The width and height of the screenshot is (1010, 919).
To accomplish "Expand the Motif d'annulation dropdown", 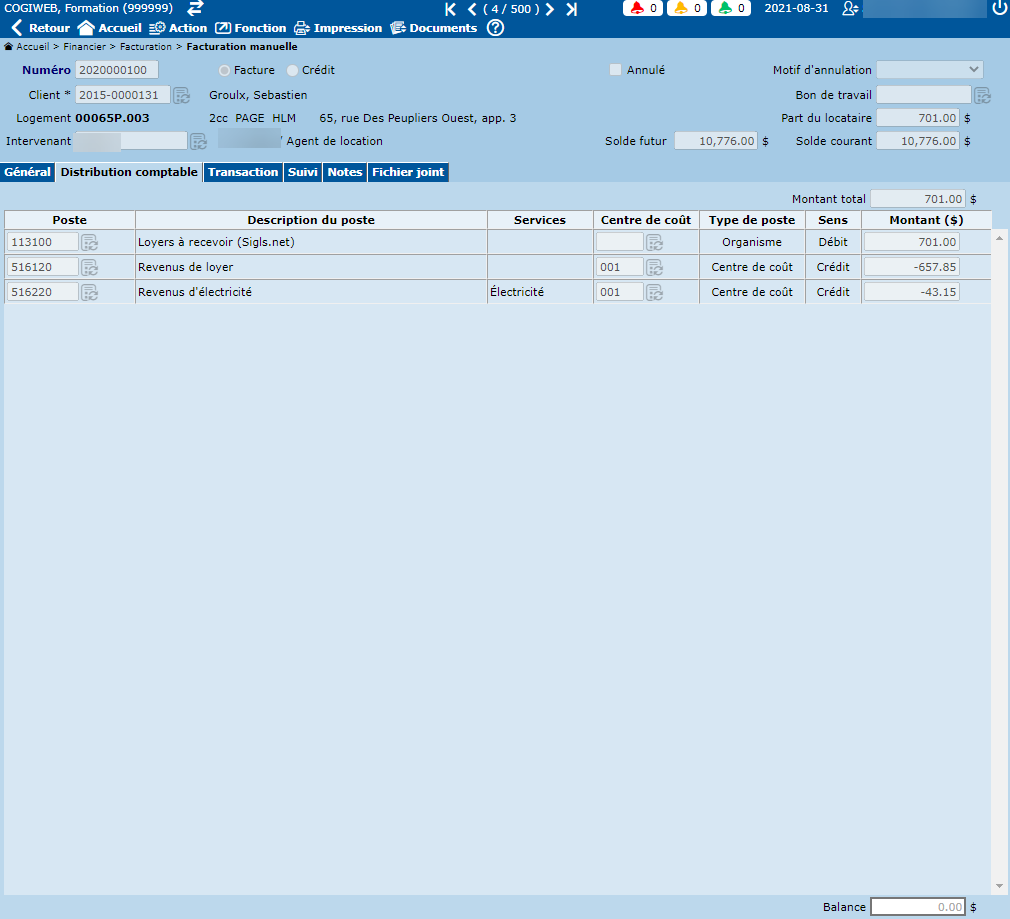I will point(929,70).
